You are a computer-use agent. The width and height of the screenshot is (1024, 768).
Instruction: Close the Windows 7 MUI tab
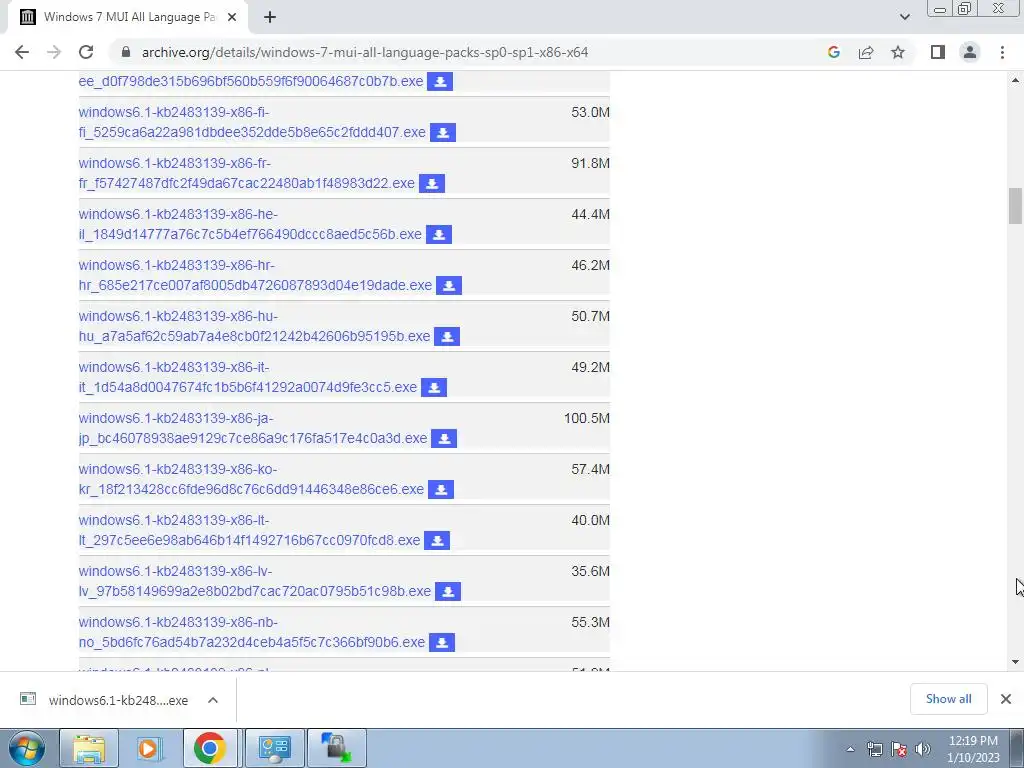232,18
